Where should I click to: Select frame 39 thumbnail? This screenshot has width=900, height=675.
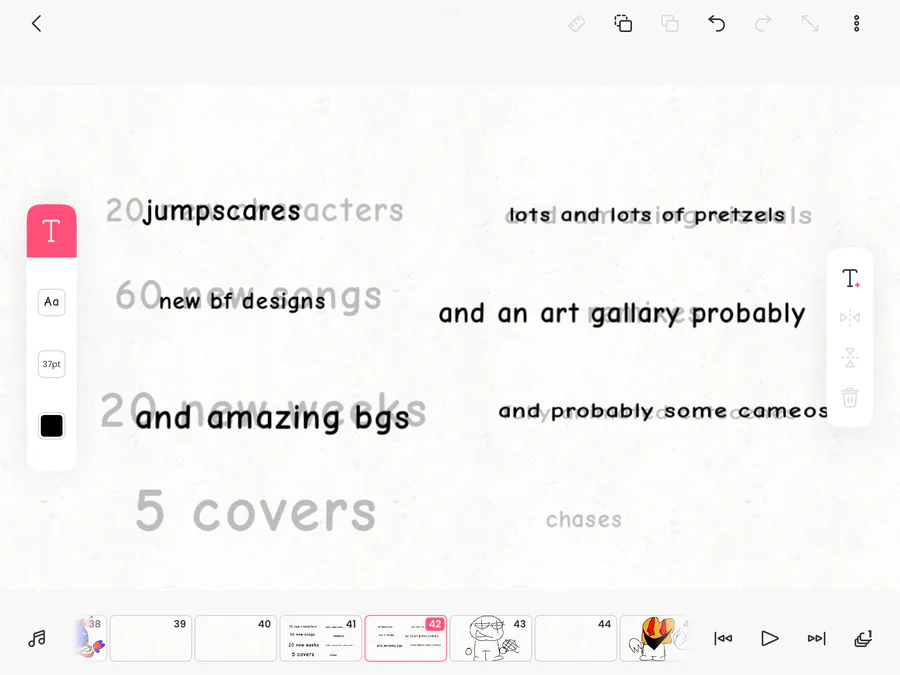pos(151,638)
